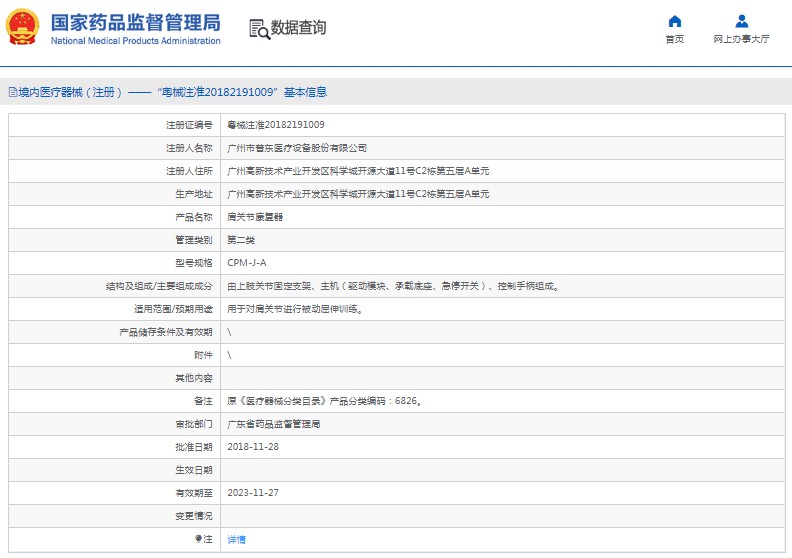
Task: Open the 数据查询 search icon
Action: click(x=260, y=29)
